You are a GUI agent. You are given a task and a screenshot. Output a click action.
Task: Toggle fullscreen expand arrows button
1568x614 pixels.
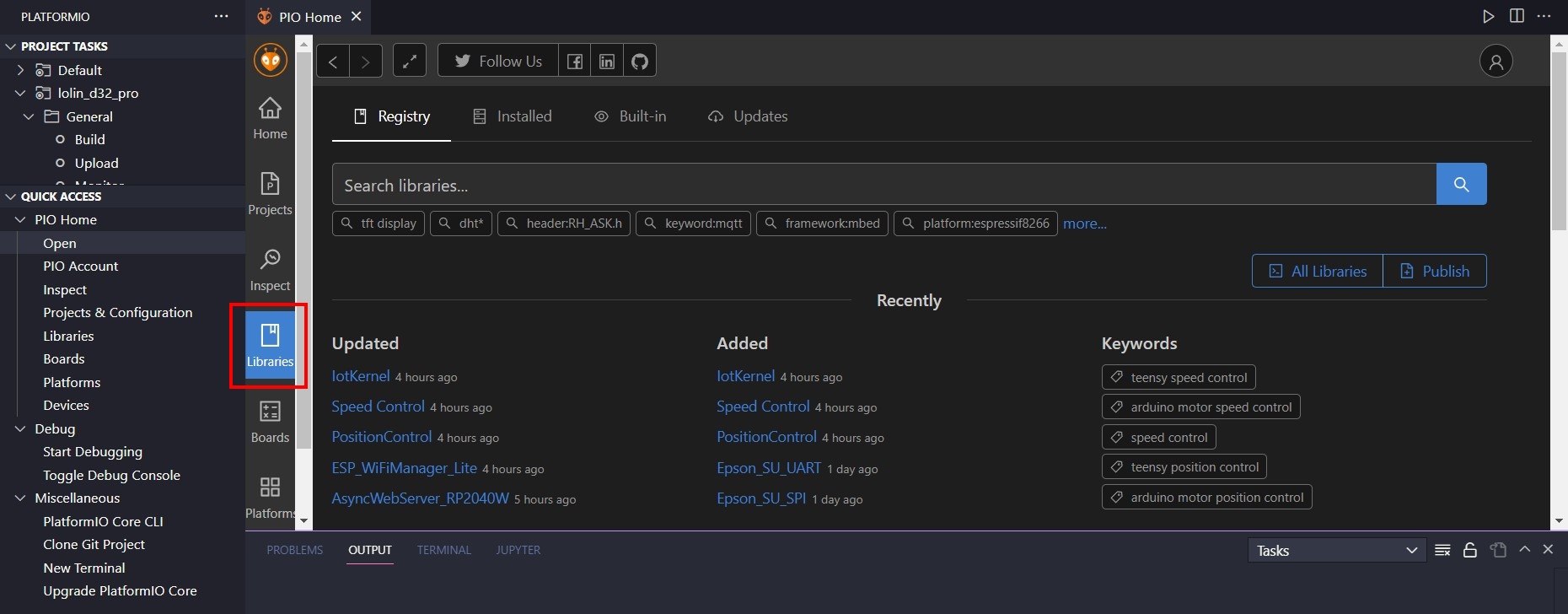[409, 61]
